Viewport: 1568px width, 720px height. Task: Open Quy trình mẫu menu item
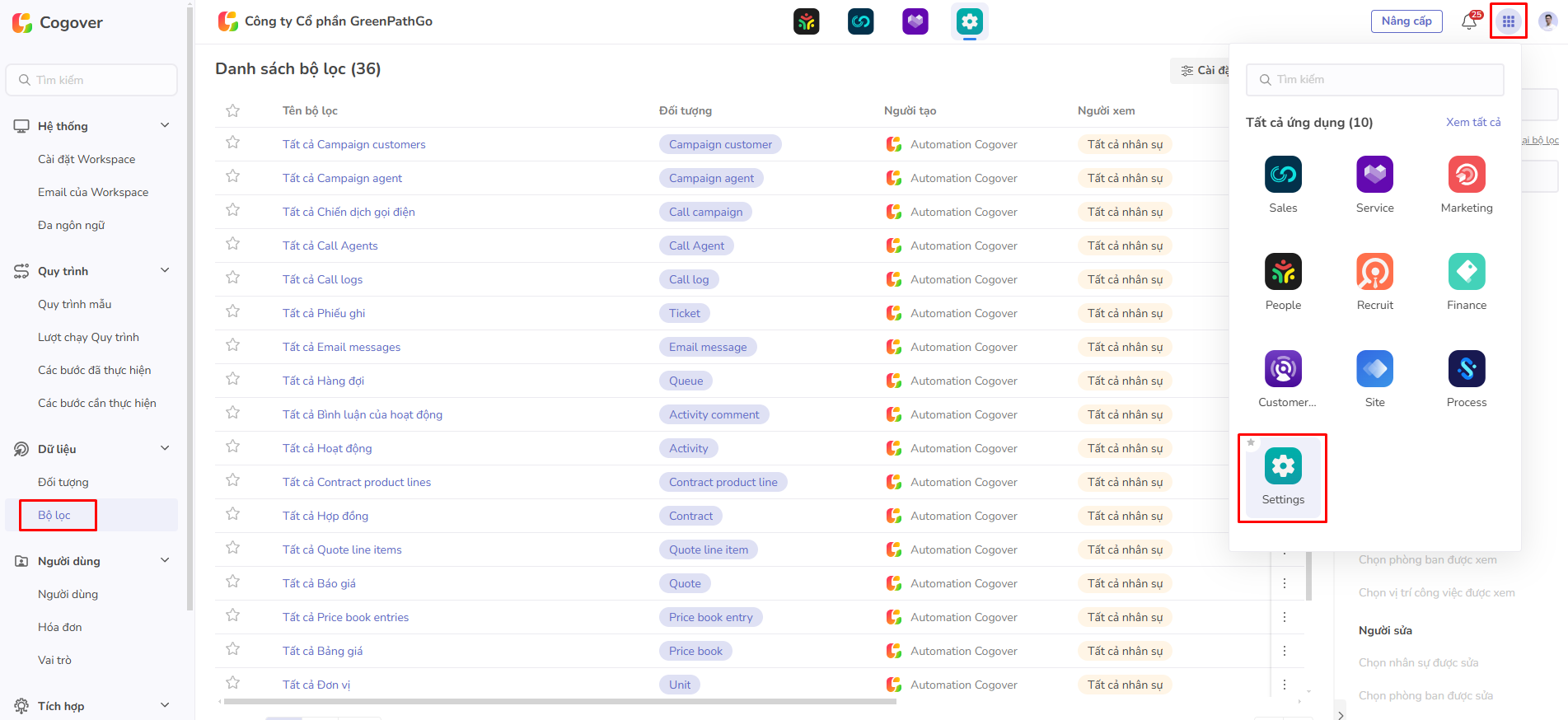[75, 304]
